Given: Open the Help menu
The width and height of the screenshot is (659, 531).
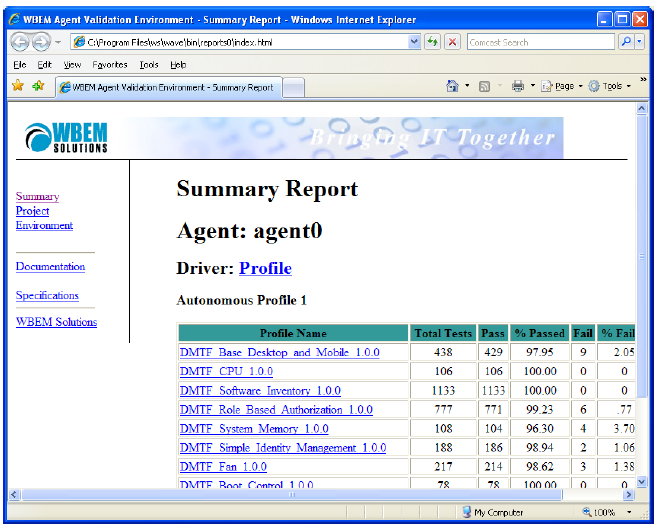Looking at the screenshot, I should [x=178, y=65].
